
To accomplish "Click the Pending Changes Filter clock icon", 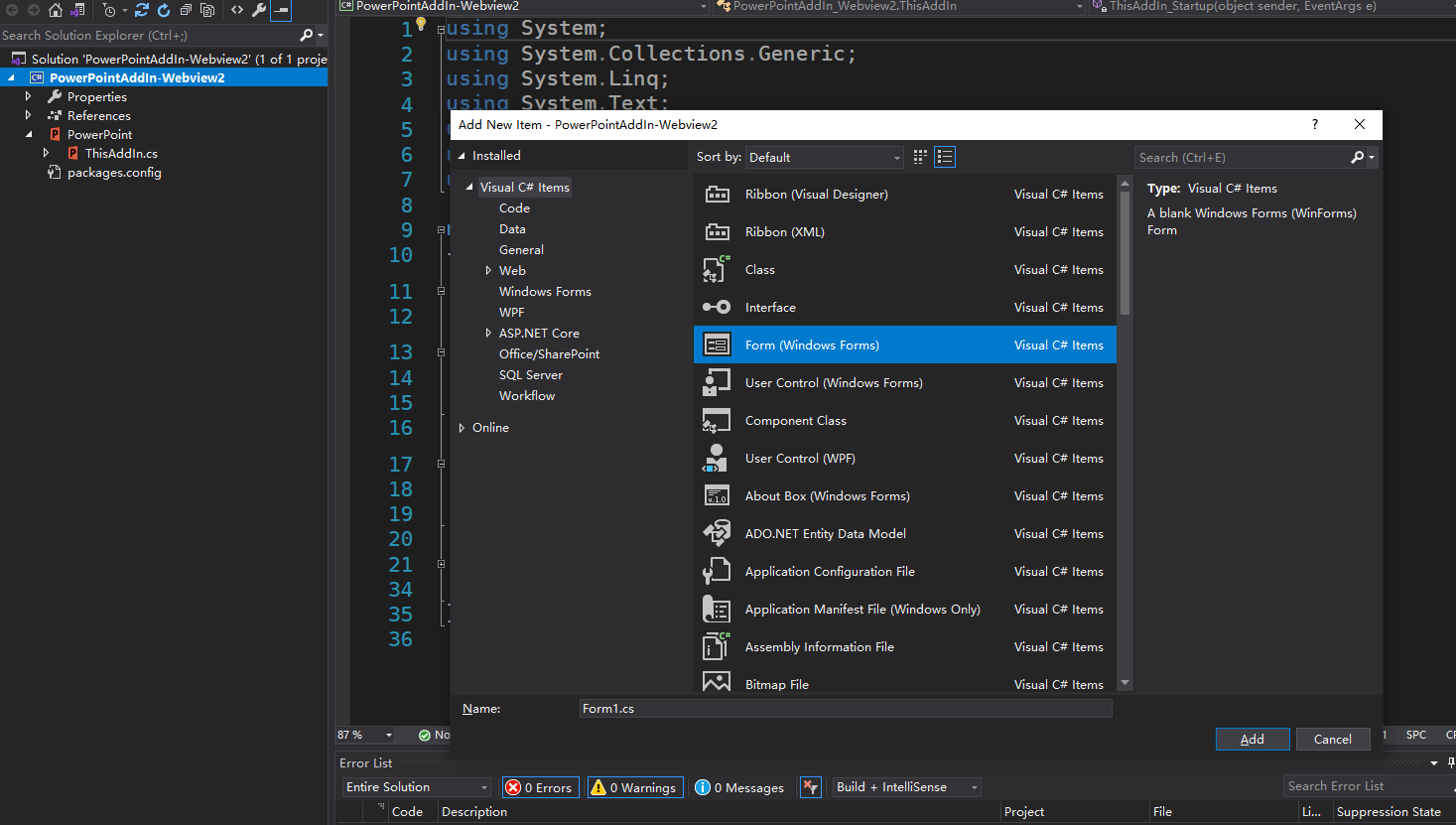I will (x=109, y=10).
